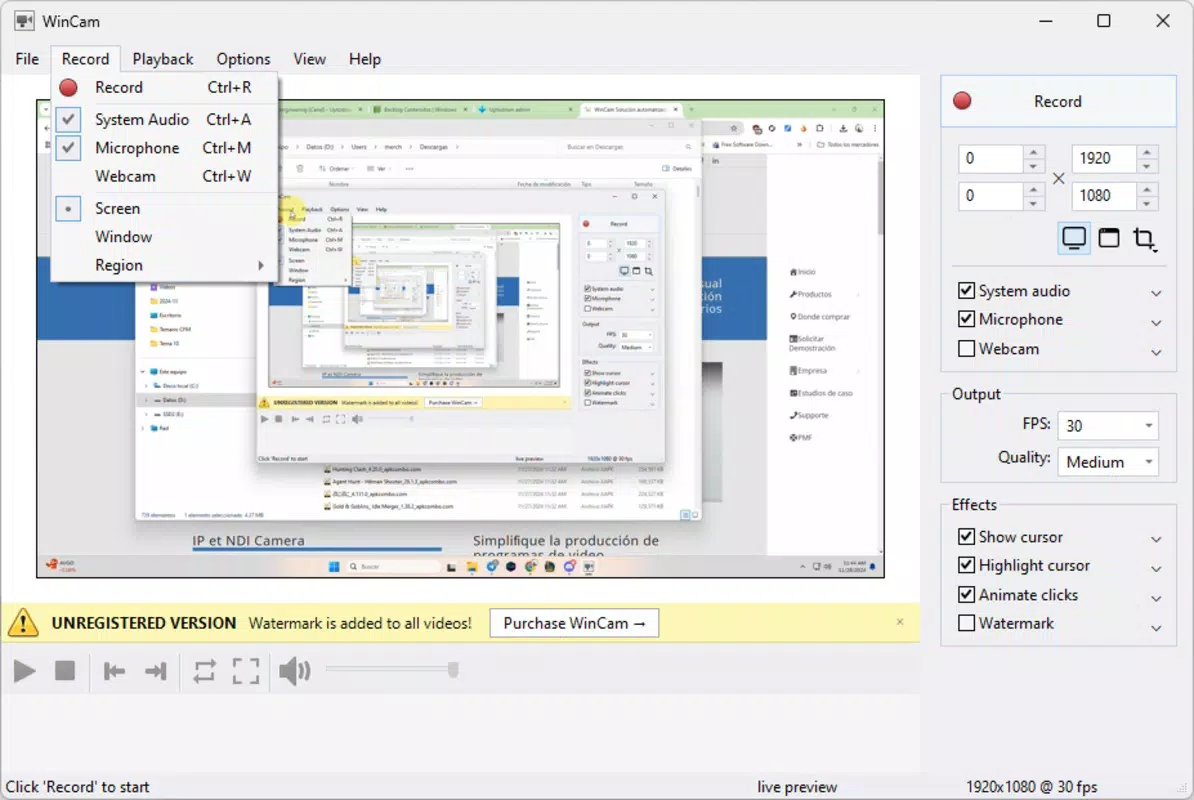Image resolution: width=1194 pixels, height=800 pixels.
Task: Jump to the end of the video
Action: (x=156, y=671)
